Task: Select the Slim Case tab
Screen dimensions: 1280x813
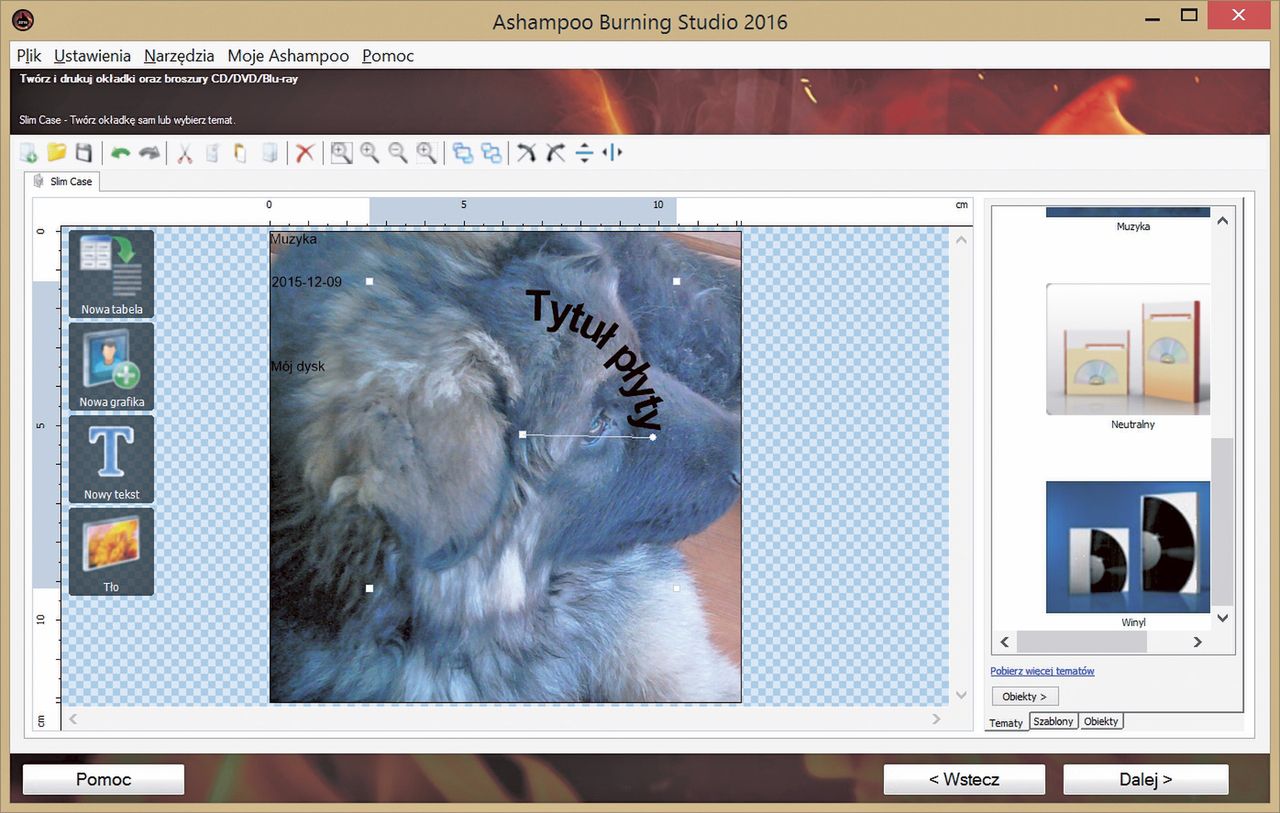Action: 62,181
